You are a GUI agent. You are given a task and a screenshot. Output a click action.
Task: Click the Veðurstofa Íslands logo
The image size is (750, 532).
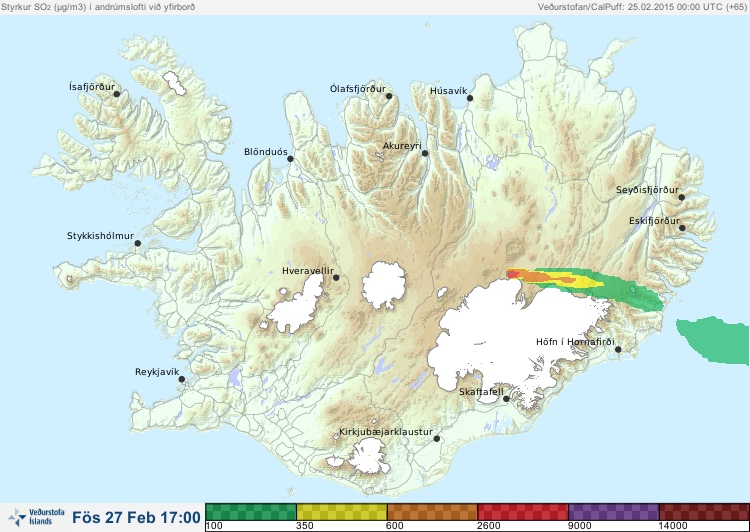[x=36, y=517]
